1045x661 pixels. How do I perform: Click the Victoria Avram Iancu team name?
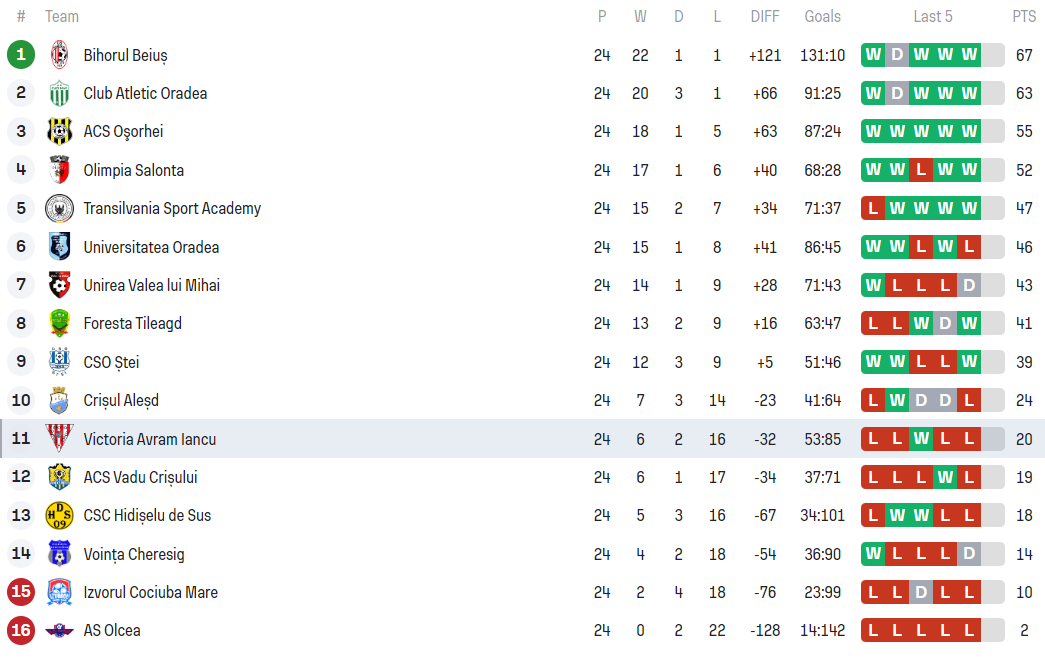point(149,439)
